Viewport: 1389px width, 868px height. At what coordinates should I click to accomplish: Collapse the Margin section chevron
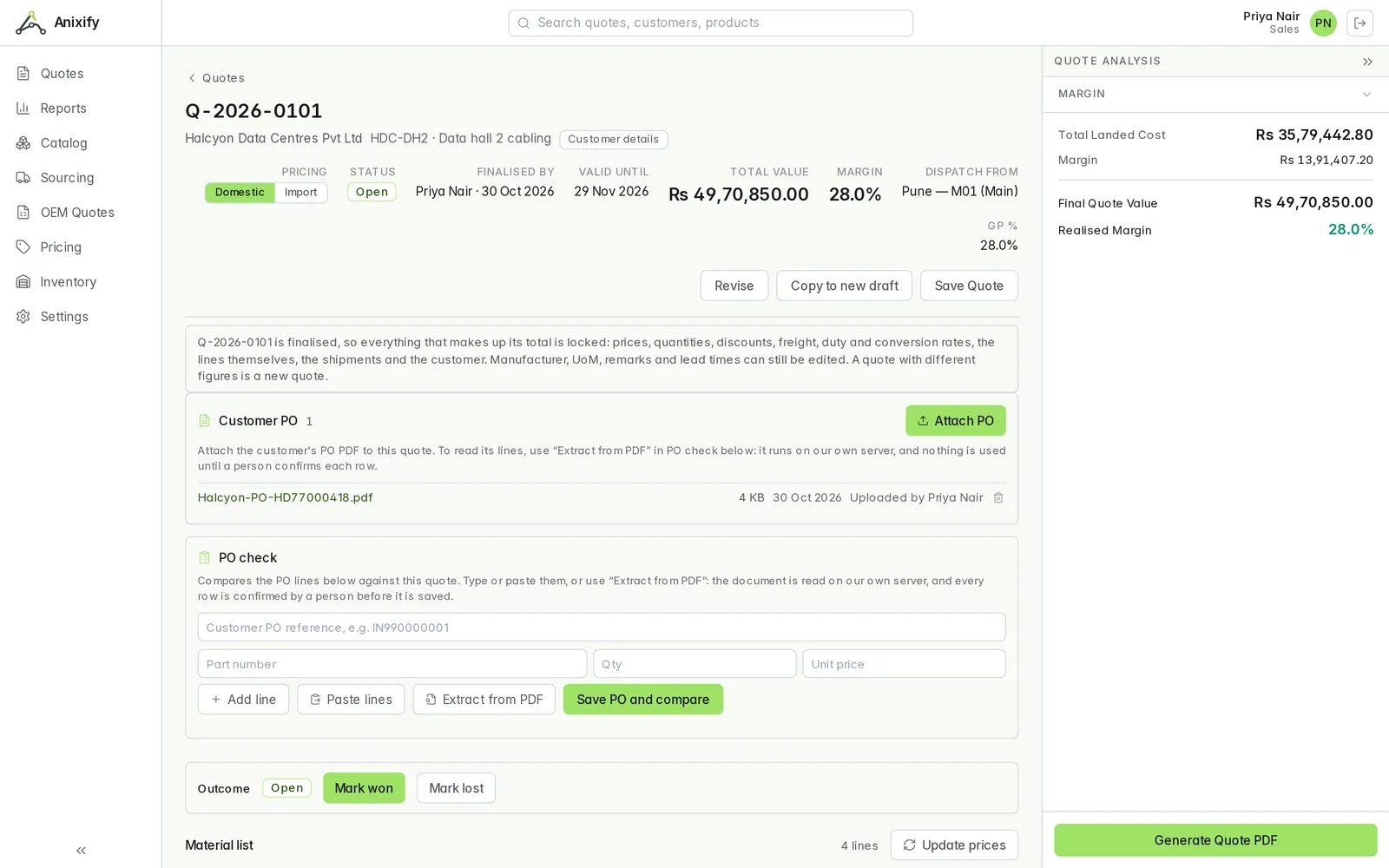[1366, 95]
